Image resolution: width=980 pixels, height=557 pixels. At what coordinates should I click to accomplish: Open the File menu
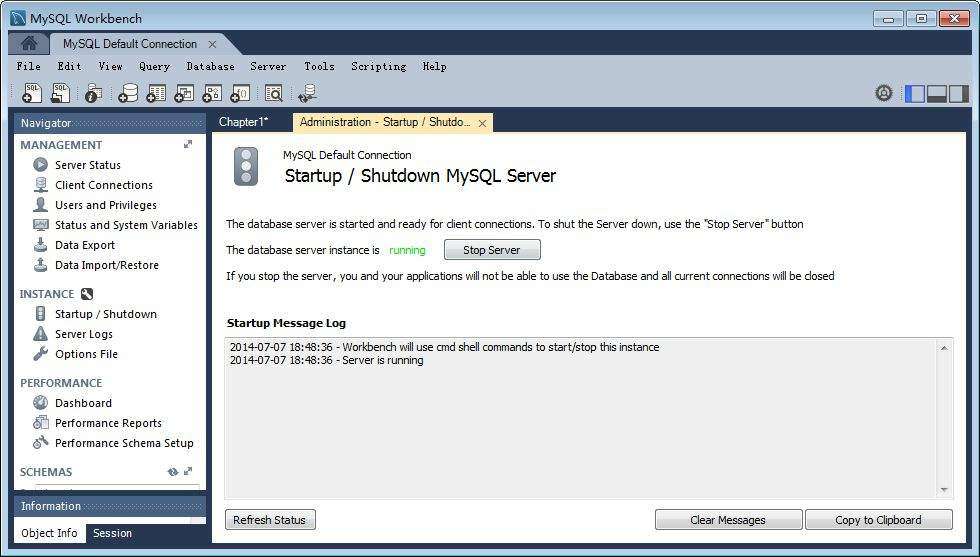29,66
